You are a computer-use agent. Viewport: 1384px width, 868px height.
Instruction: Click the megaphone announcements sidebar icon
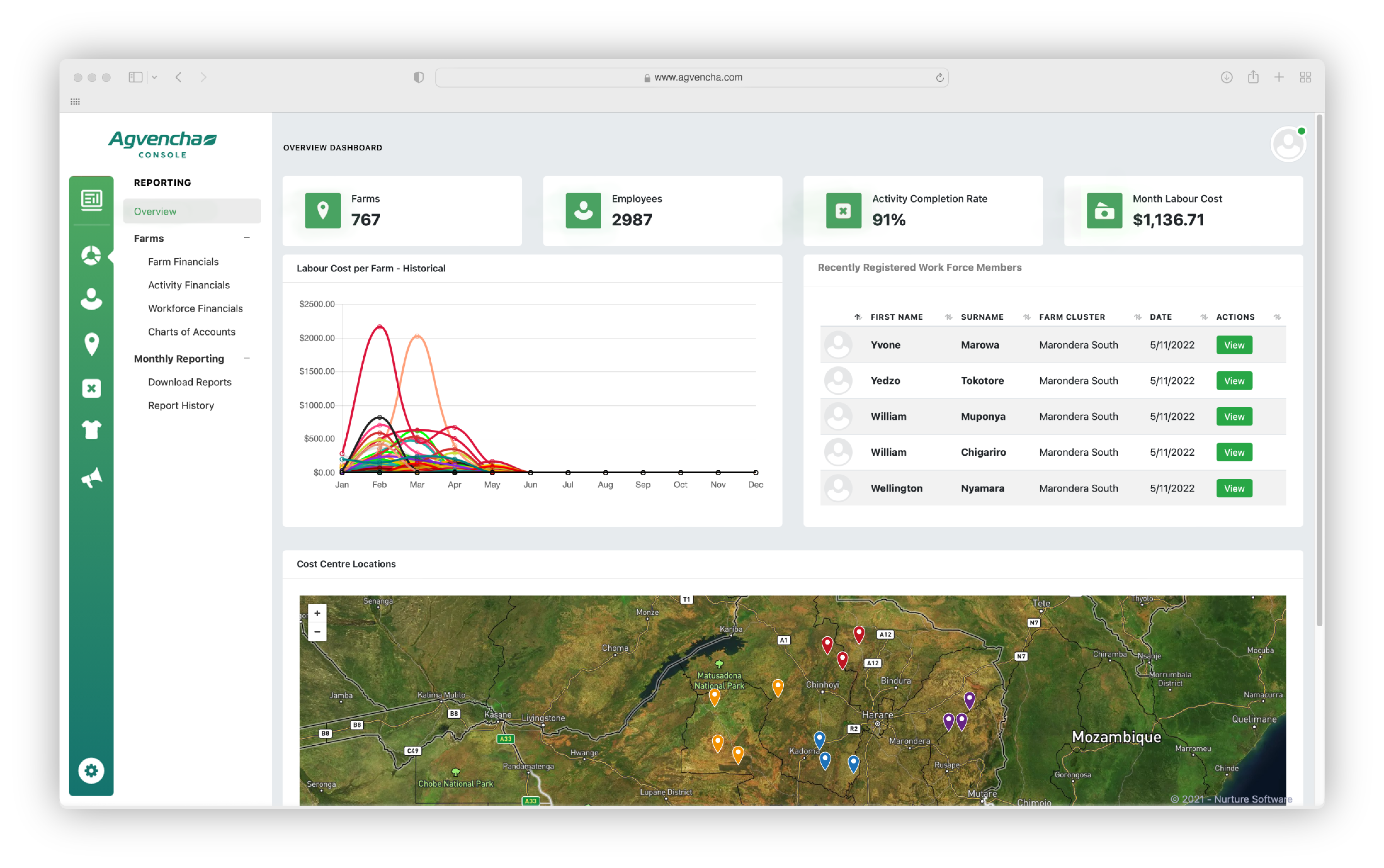coord(91,477)
